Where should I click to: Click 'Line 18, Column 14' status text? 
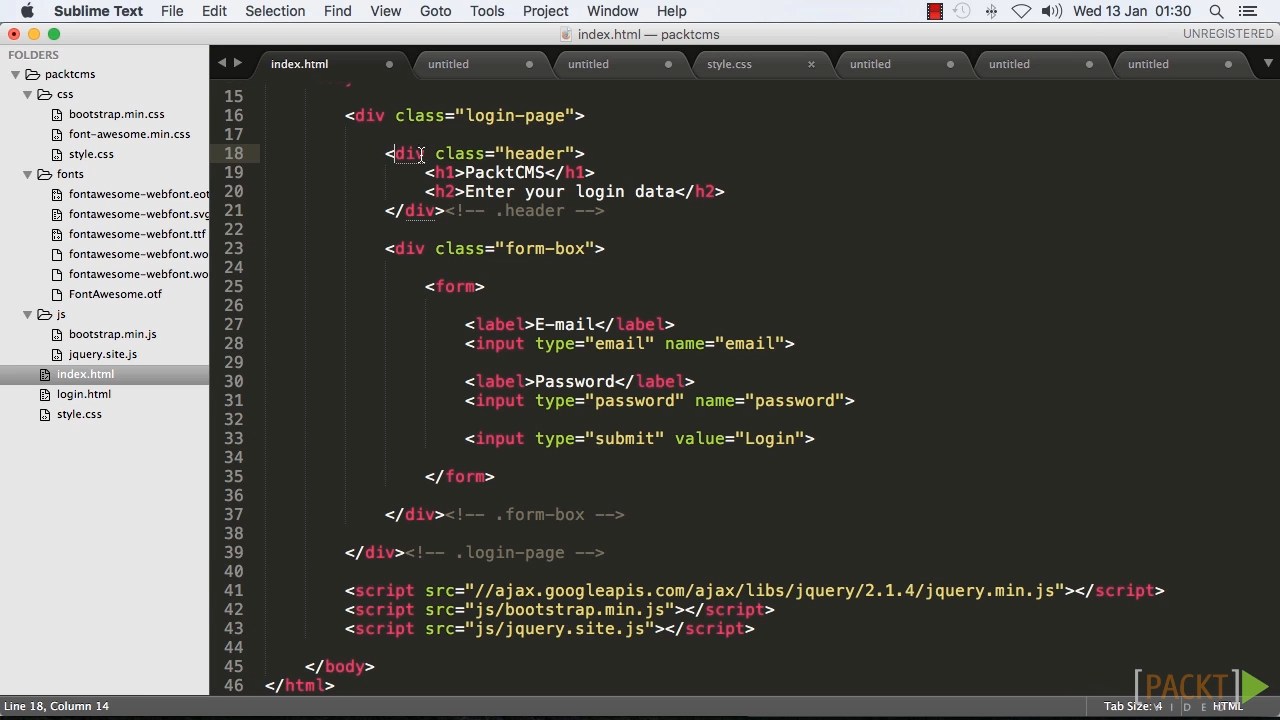56,706
